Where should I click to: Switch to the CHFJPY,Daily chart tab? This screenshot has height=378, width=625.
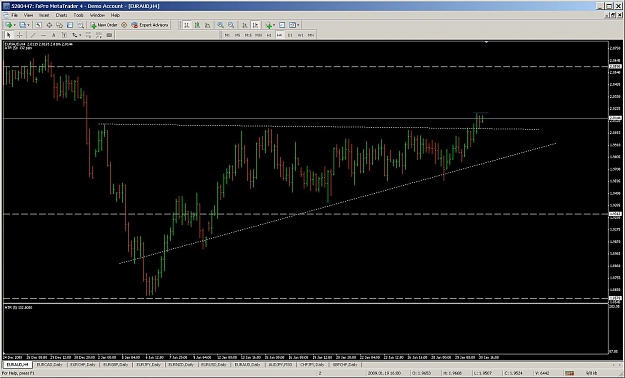click(x=312, y=364)
